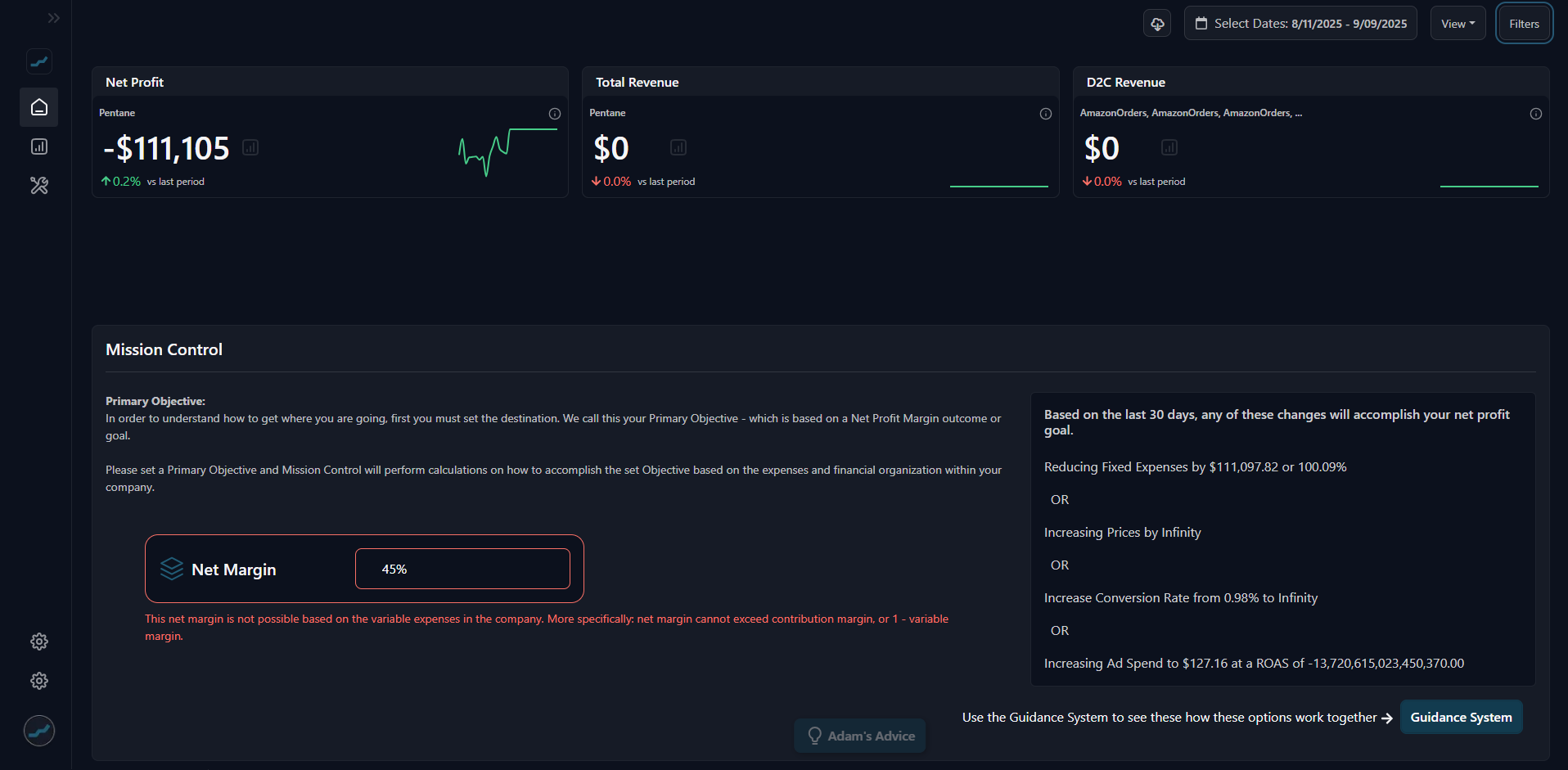
Task: Click the Net Margin layers icon in Mission Control
Action: [172, 569]
